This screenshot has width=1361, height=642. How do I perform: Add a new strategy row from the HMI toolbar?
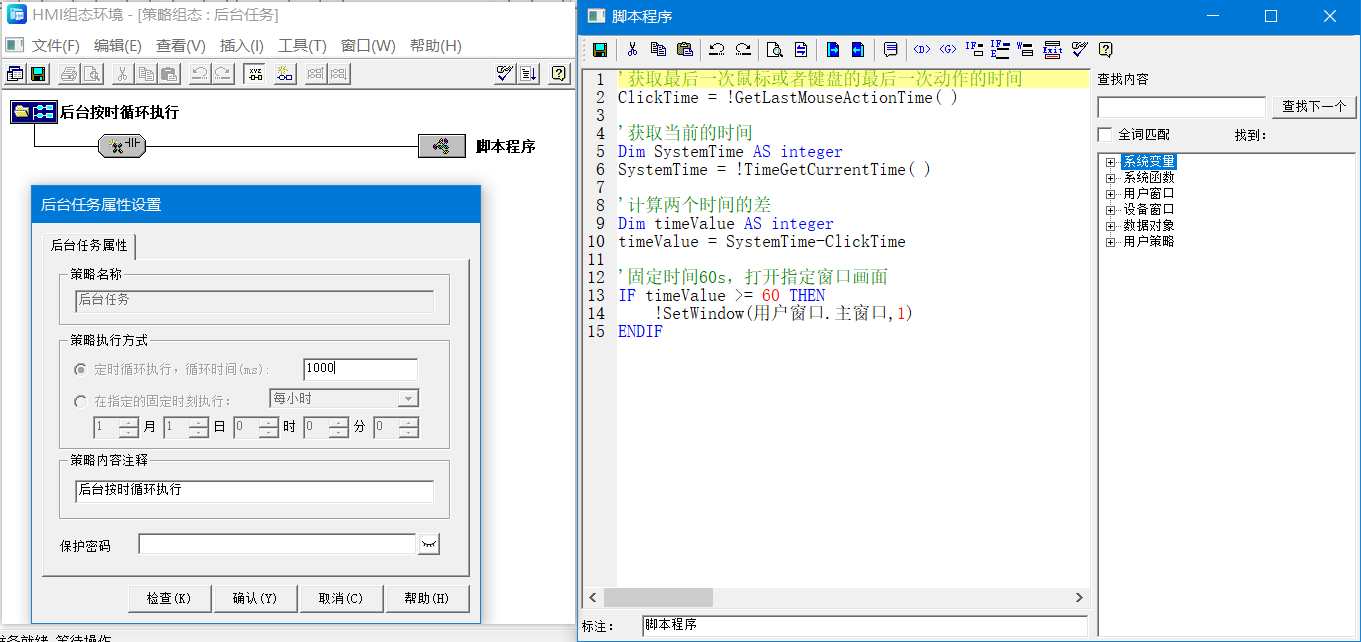point(285,73)
